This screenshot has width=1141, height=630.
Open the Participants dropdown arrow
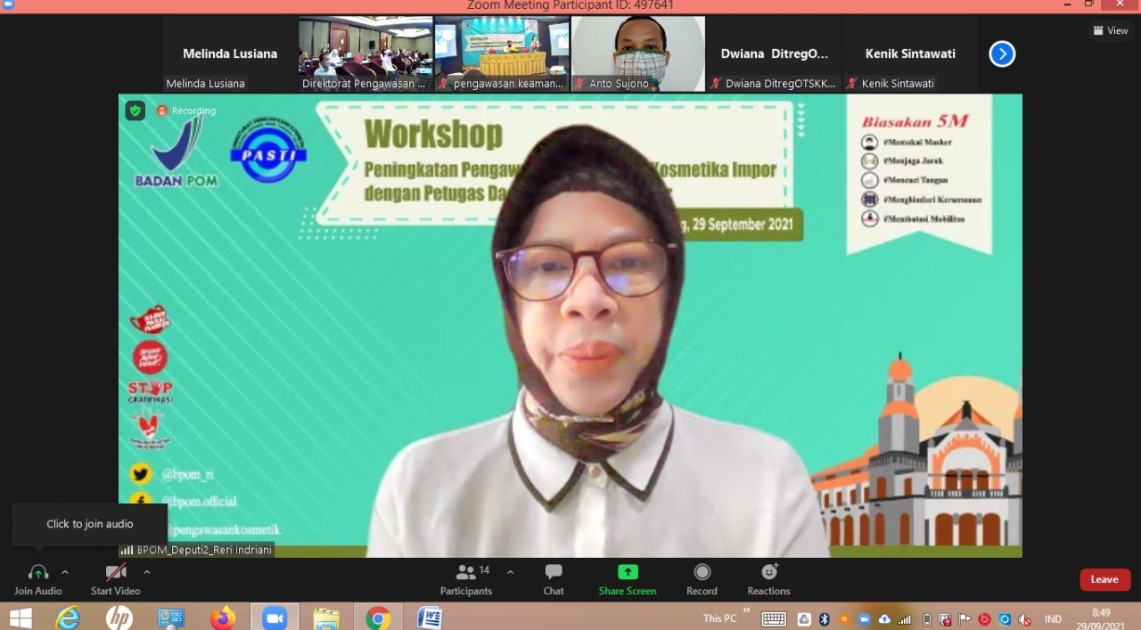point(511,571)
